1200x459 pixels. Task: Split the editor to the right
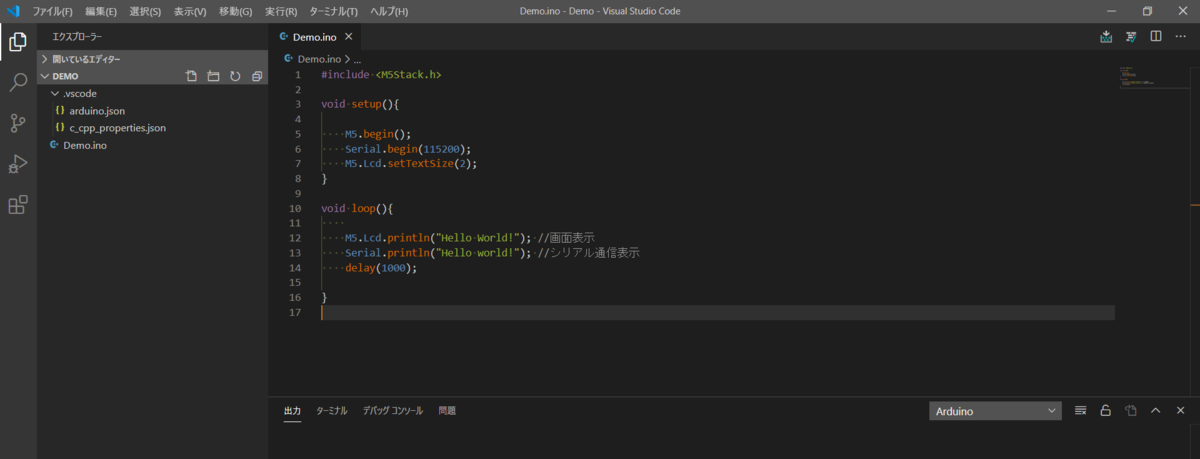coord(1156,37)
